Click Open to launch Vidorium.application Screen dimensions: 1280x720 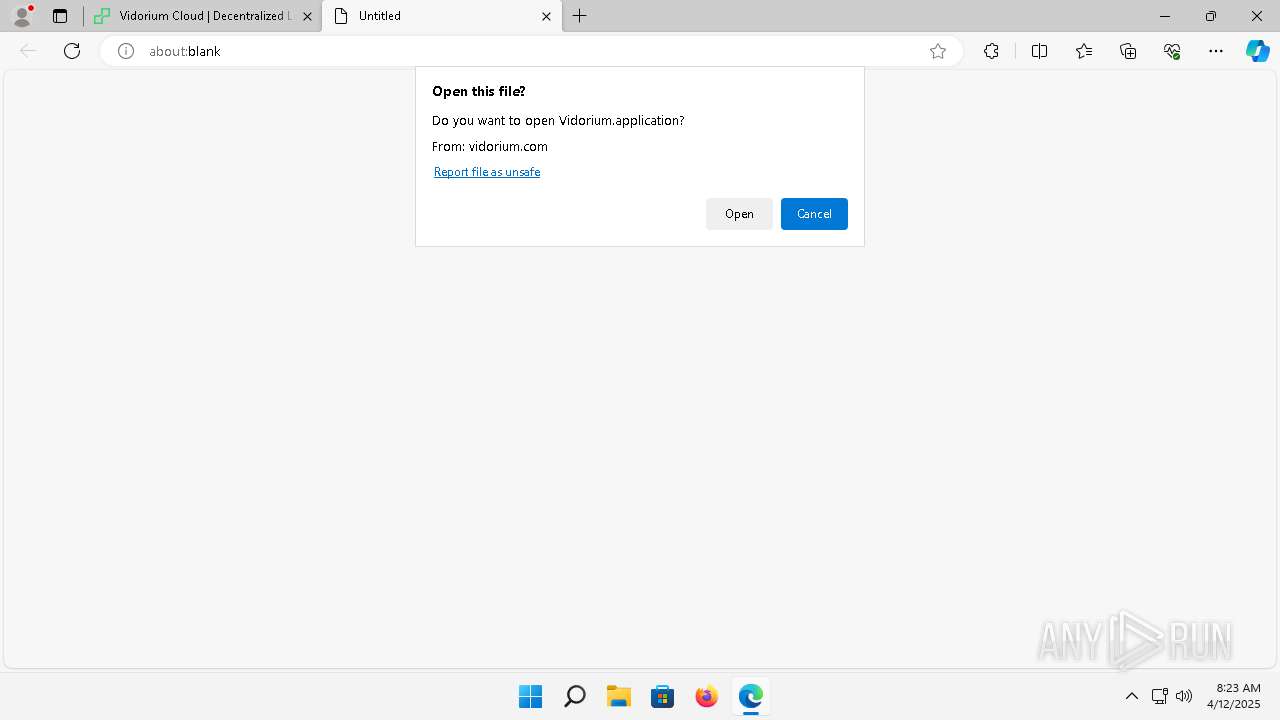739,214
